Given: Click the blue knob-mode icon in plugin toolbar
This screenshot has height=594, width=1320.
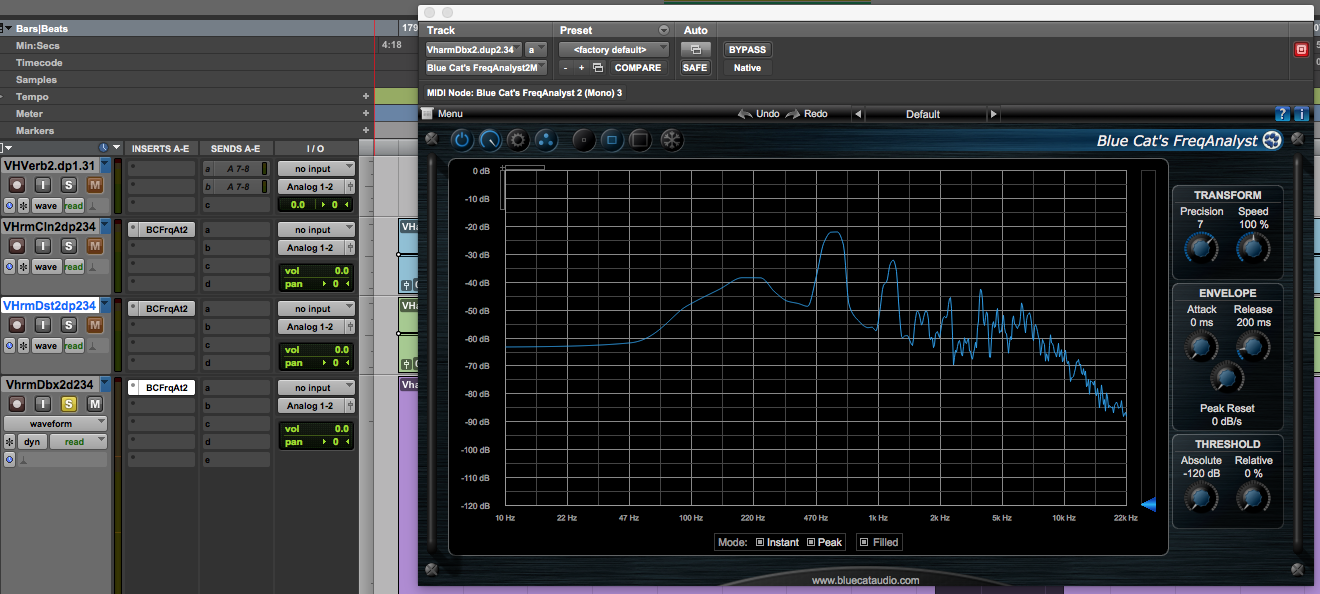Looking at the screenshot, I should [490, 140].
